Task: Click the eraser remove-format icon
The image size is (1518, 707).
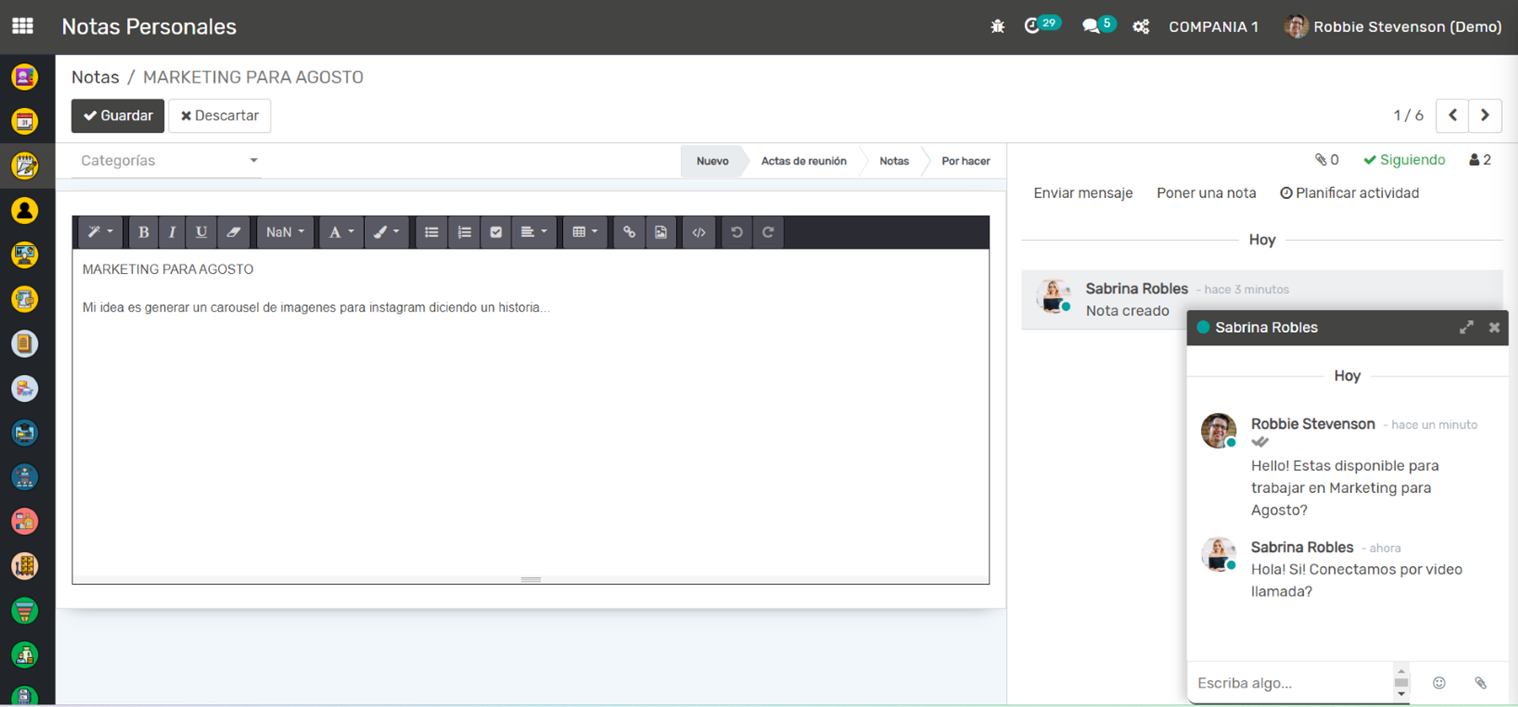Action: tap(233, 232)
